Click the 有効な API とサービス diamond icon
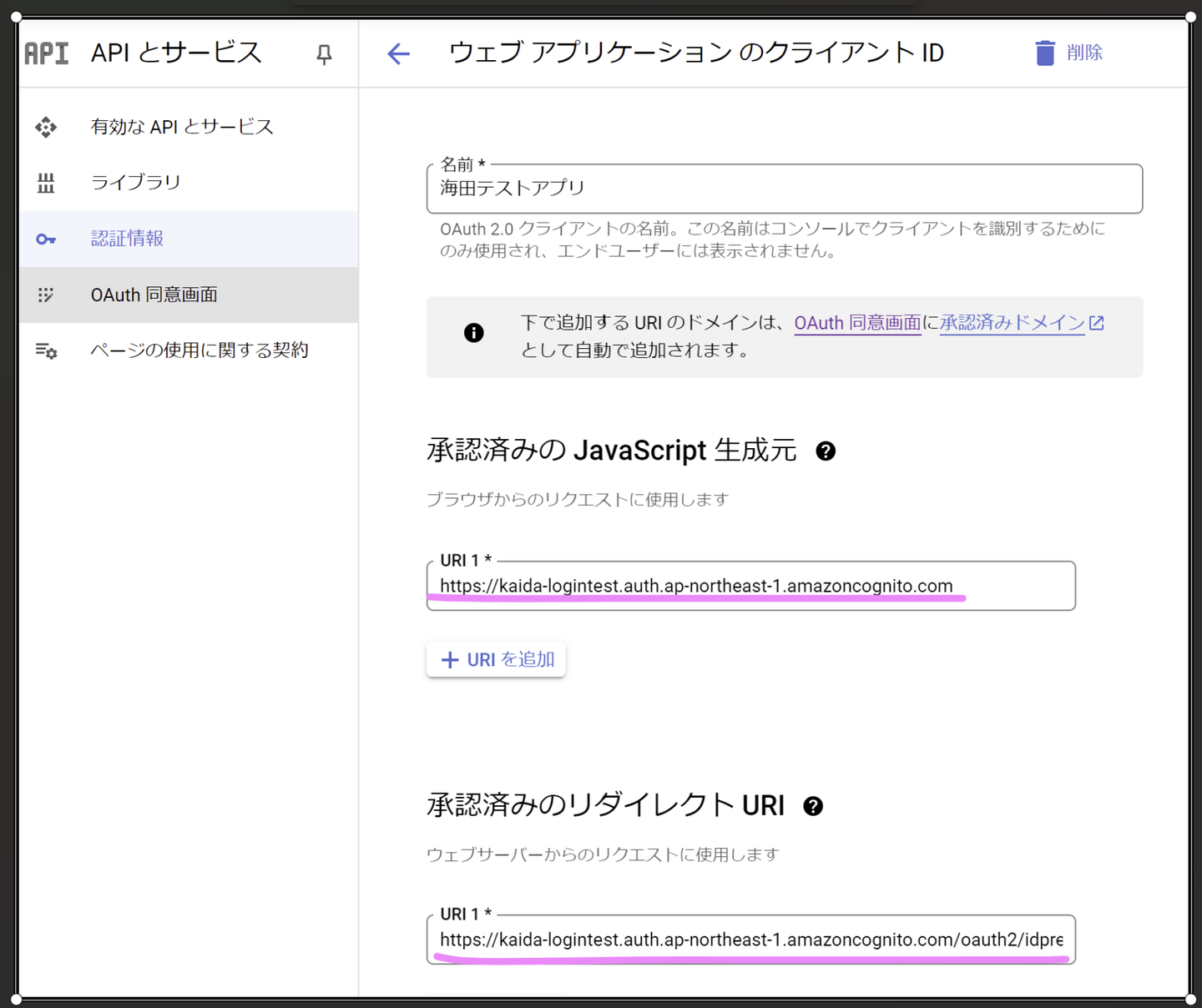This screenshot has height=1008, width=1202. [x=46, y=127]
